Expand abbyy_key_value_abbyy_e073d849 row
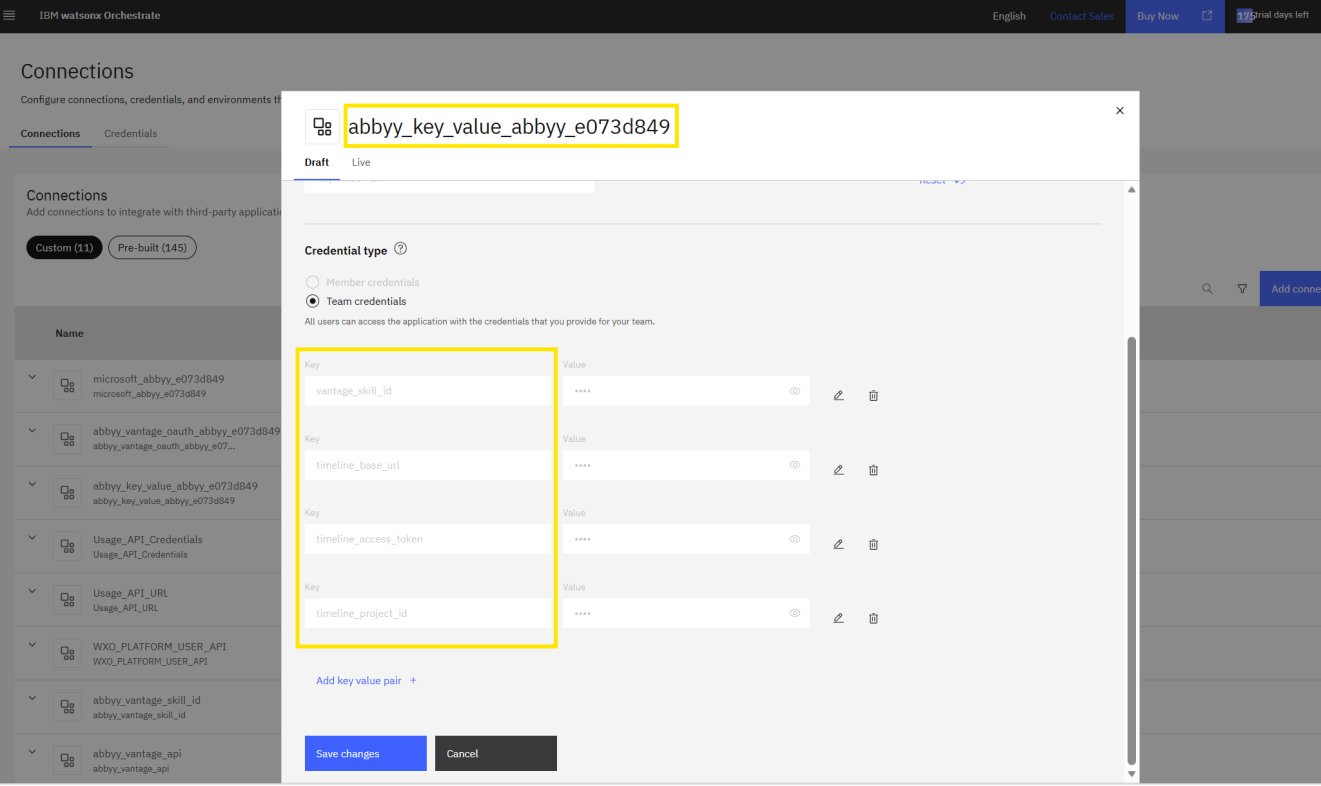Screen dimensions: 1321x786 [31, 484]
